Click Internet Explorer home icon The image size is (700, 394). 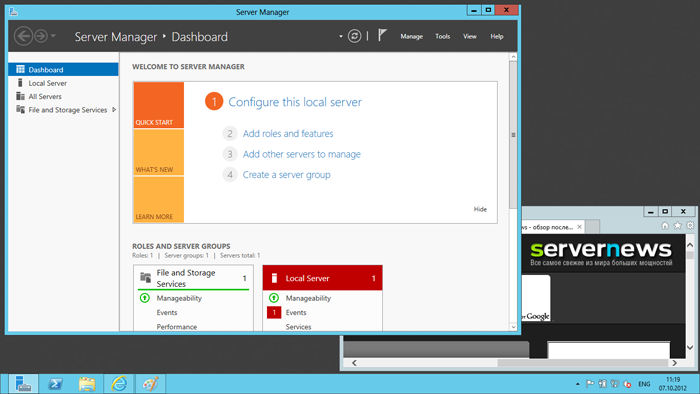tap(665, 226)
